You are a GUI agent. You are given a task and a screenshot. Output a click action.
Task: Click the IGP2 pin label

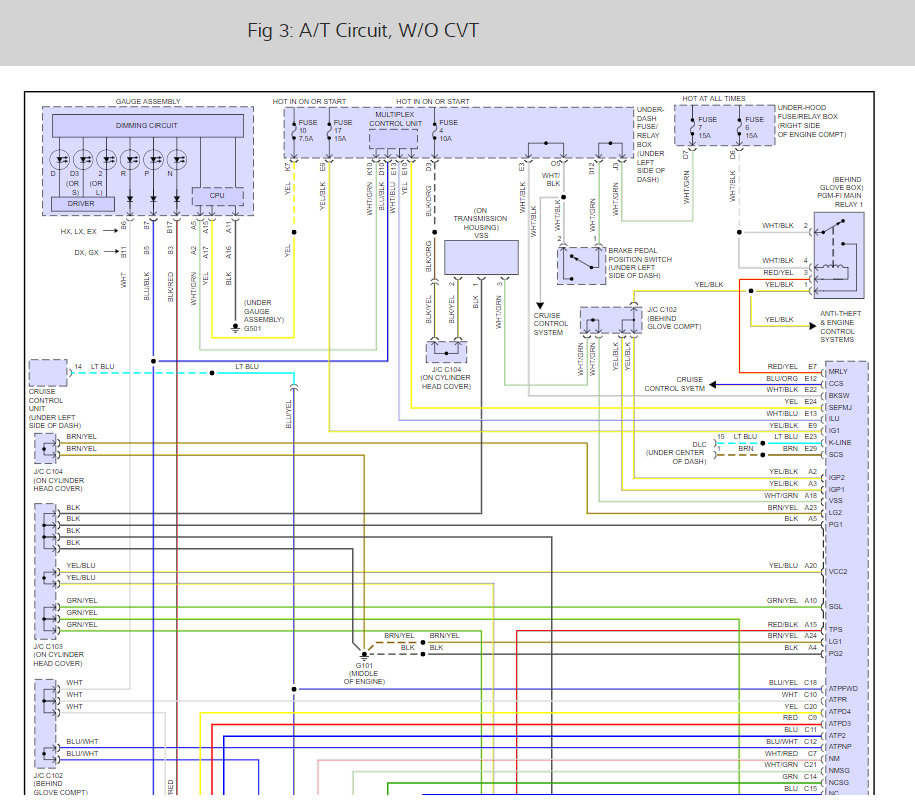[x=836, y=477]
